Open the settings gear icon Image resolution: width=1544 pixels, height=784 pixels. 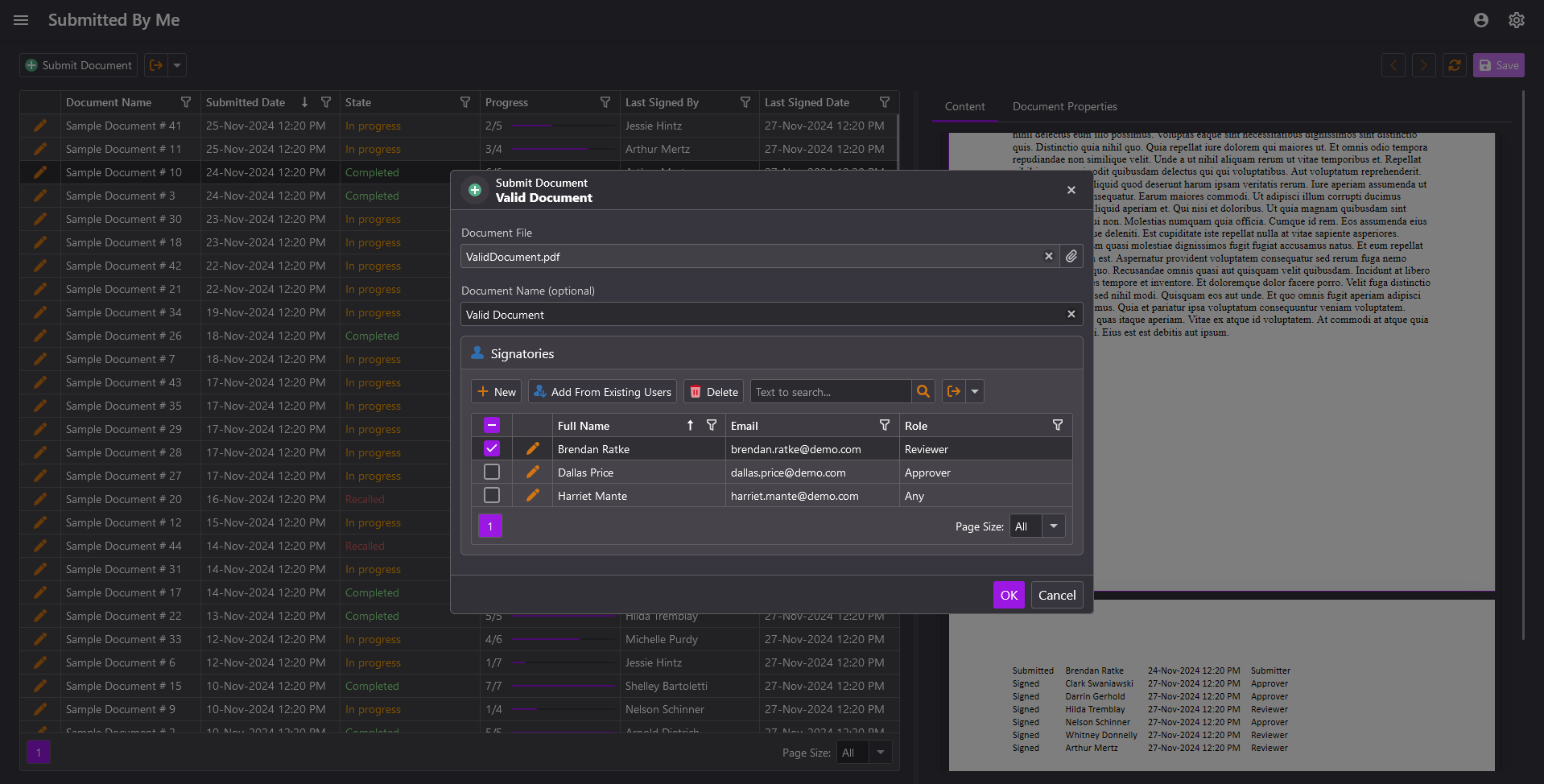pyautogui.click(x=1516, y=20)
